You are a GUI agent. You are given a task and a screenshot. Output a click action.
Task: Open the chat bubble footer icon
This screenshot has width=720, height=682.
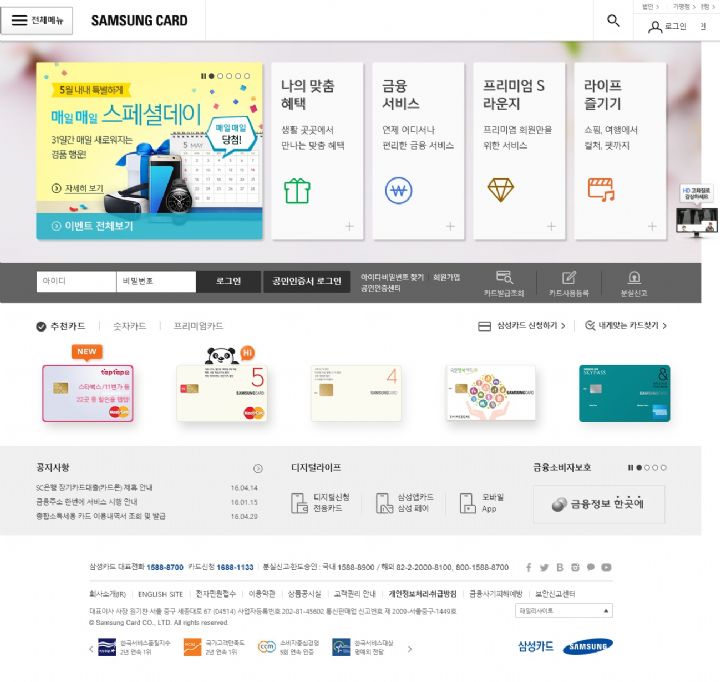[591, 567]
